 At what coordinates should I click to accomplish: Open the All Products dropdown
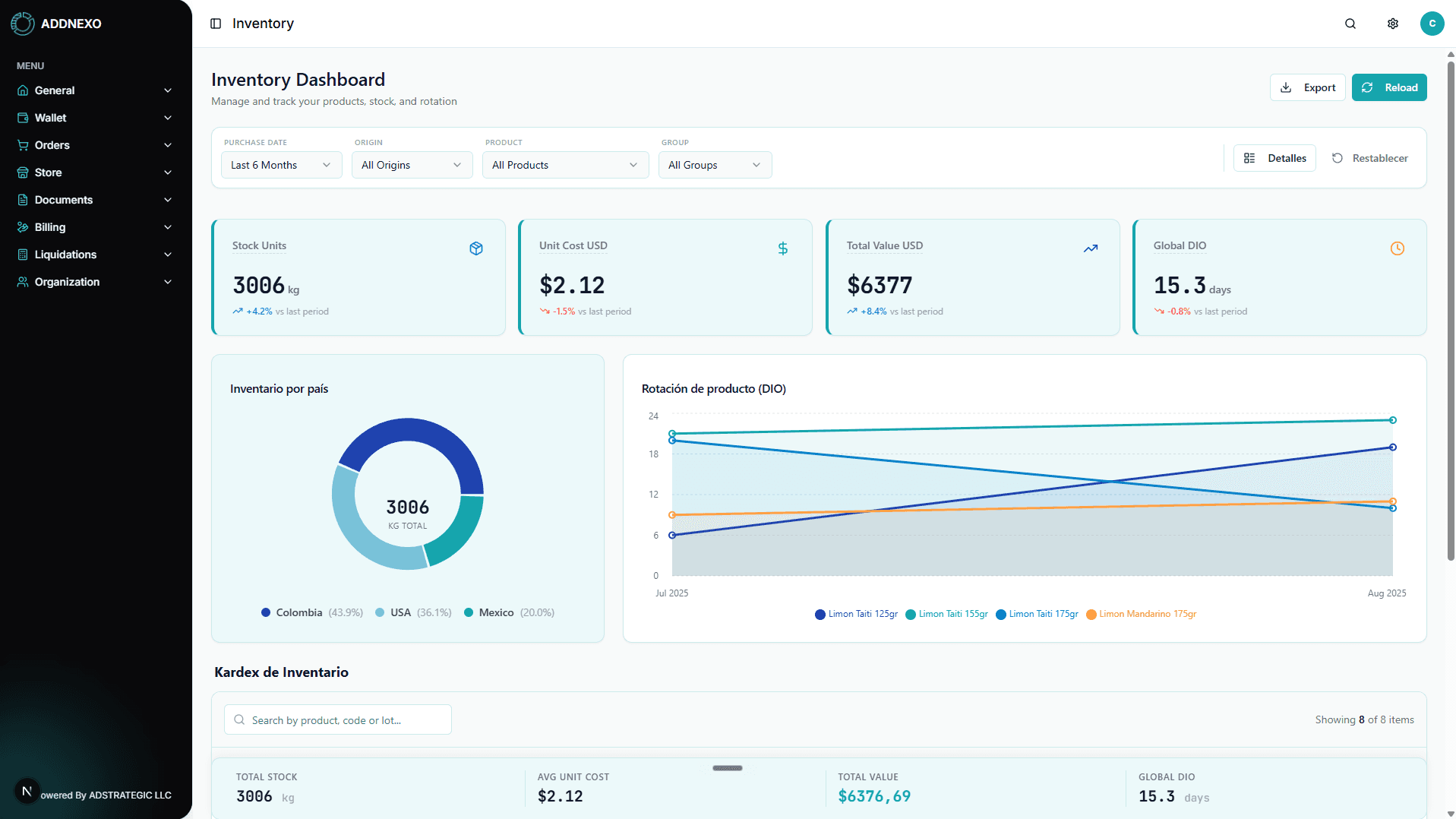tap(565, 165)
